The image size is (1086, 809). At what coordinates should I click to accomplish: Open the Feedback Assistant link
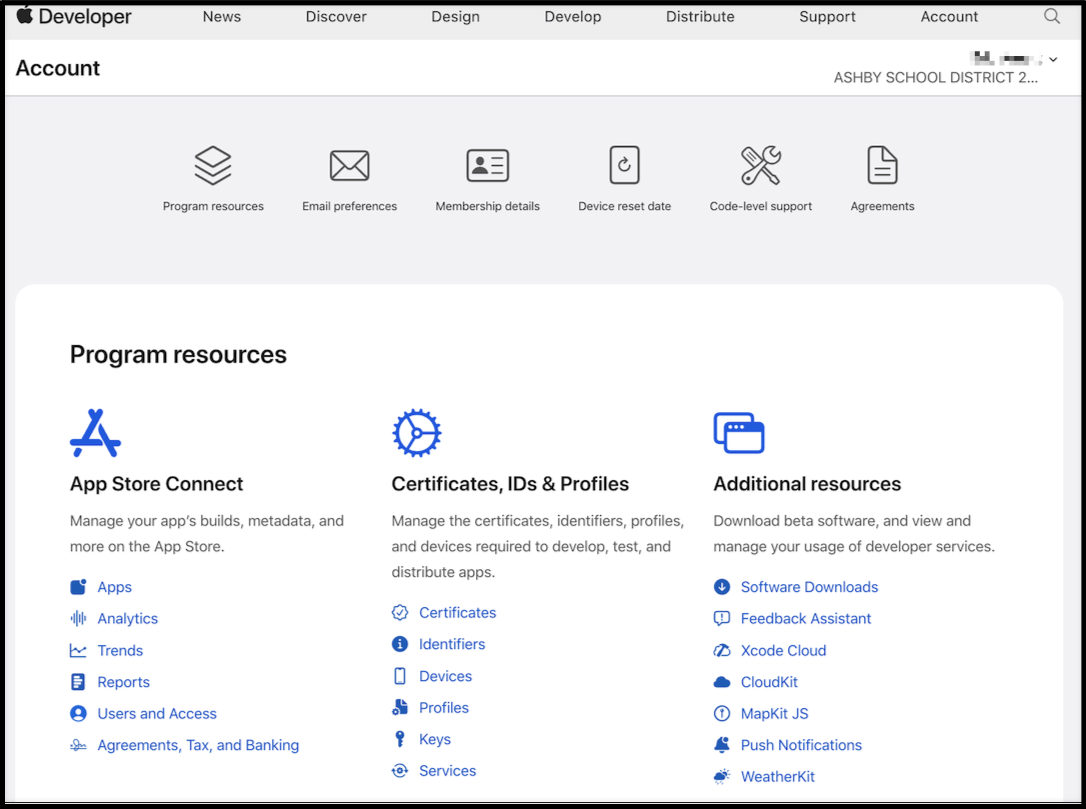[805, 619]
